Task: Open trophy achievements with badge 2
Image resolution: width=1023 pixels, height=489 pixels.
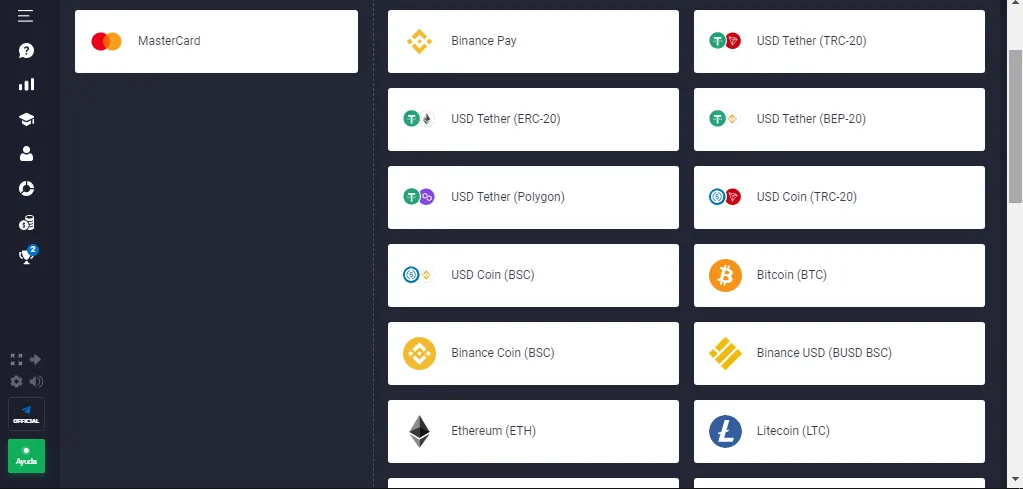Action: [27, 256]
